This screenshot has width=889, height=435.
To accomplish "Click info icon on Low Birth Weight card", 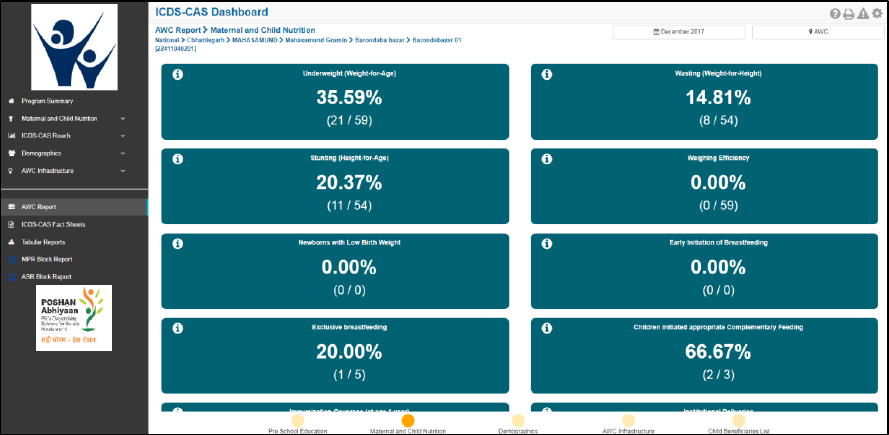I will coord(177,244).
